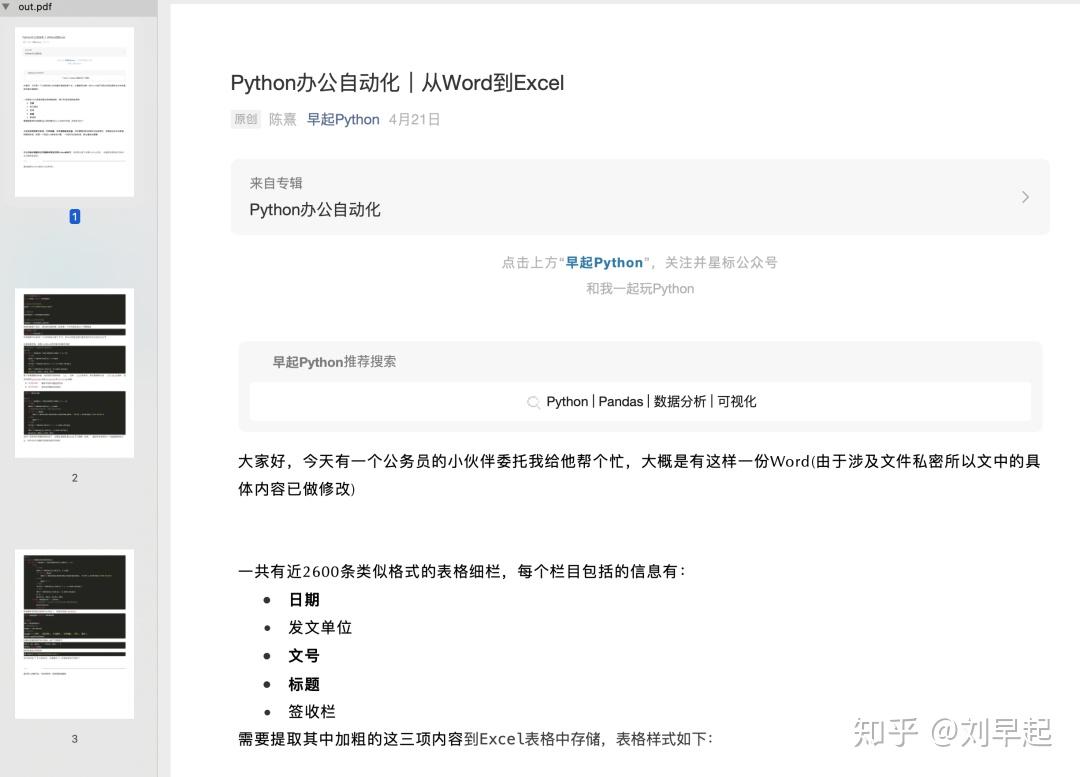1080x777 pixels.
Task: Select the page 3 thumbnail in the sidebar
Action: coord(74,632)
